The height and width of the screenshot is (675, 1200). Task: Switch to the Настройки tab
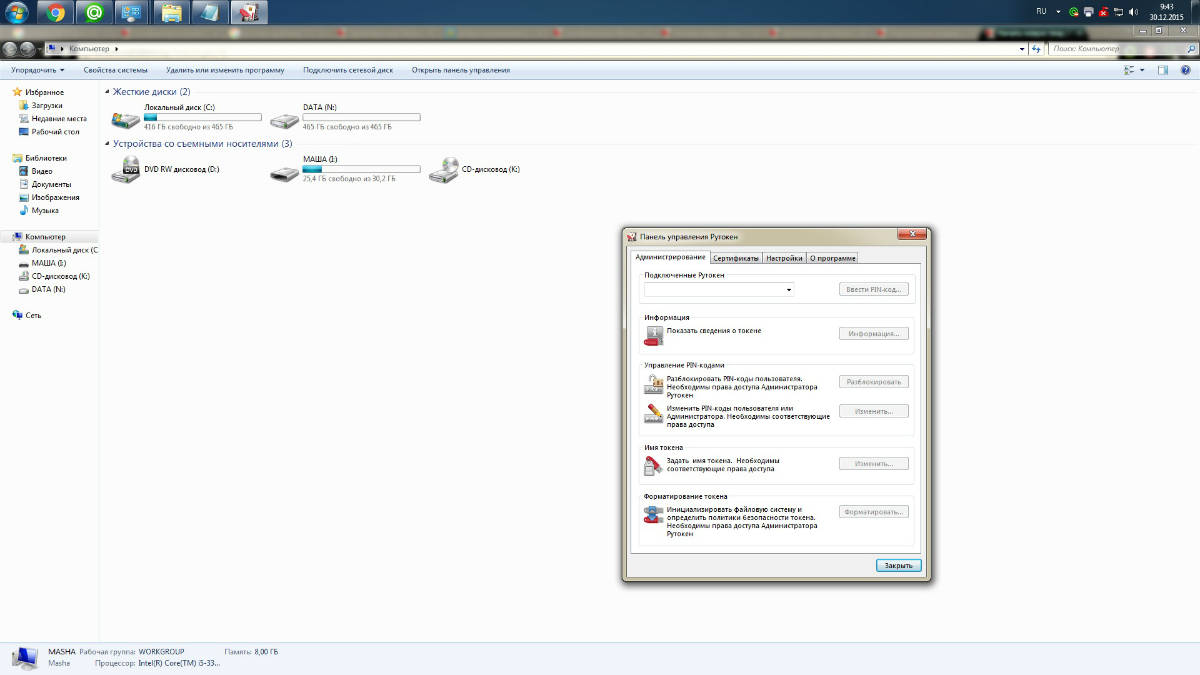pyautogui.click(x=784, y=258)
